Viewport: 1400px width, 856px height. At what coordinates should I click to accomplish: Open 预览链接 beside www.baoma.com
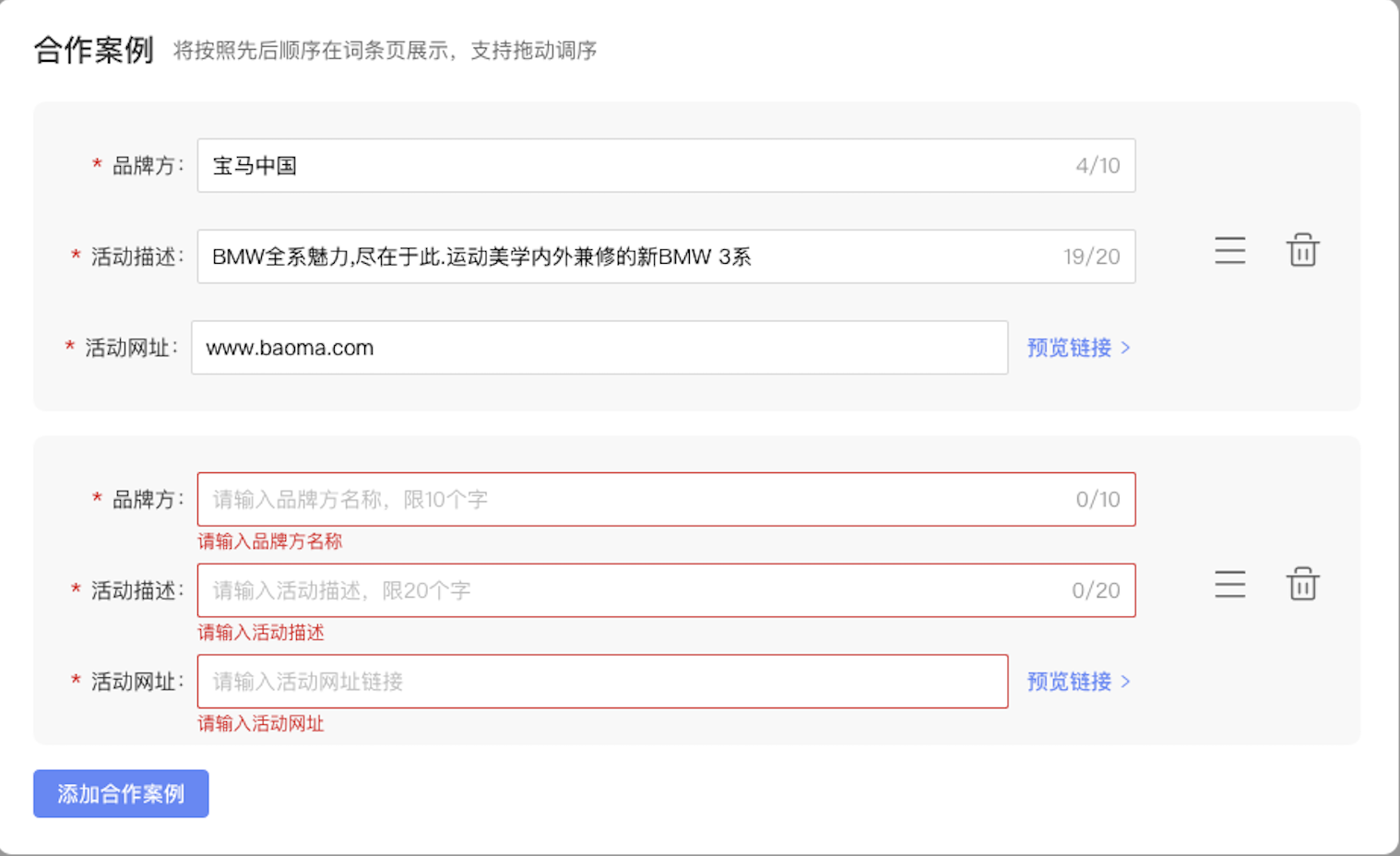point(1078,348)
